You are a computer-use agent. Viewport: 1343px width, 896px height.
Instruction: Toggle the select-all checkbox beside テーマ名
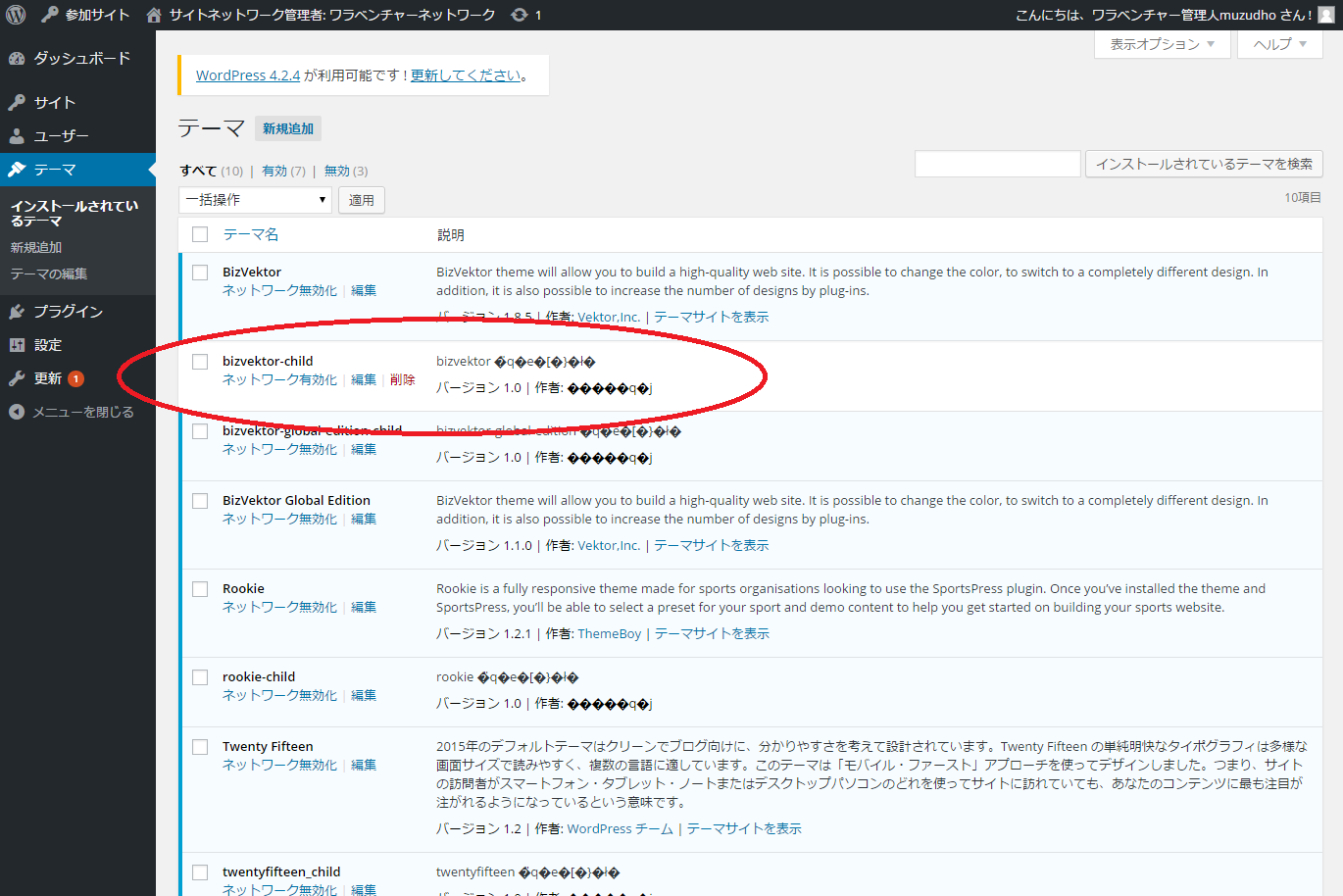pyautogui.click(x=200, y=234)
